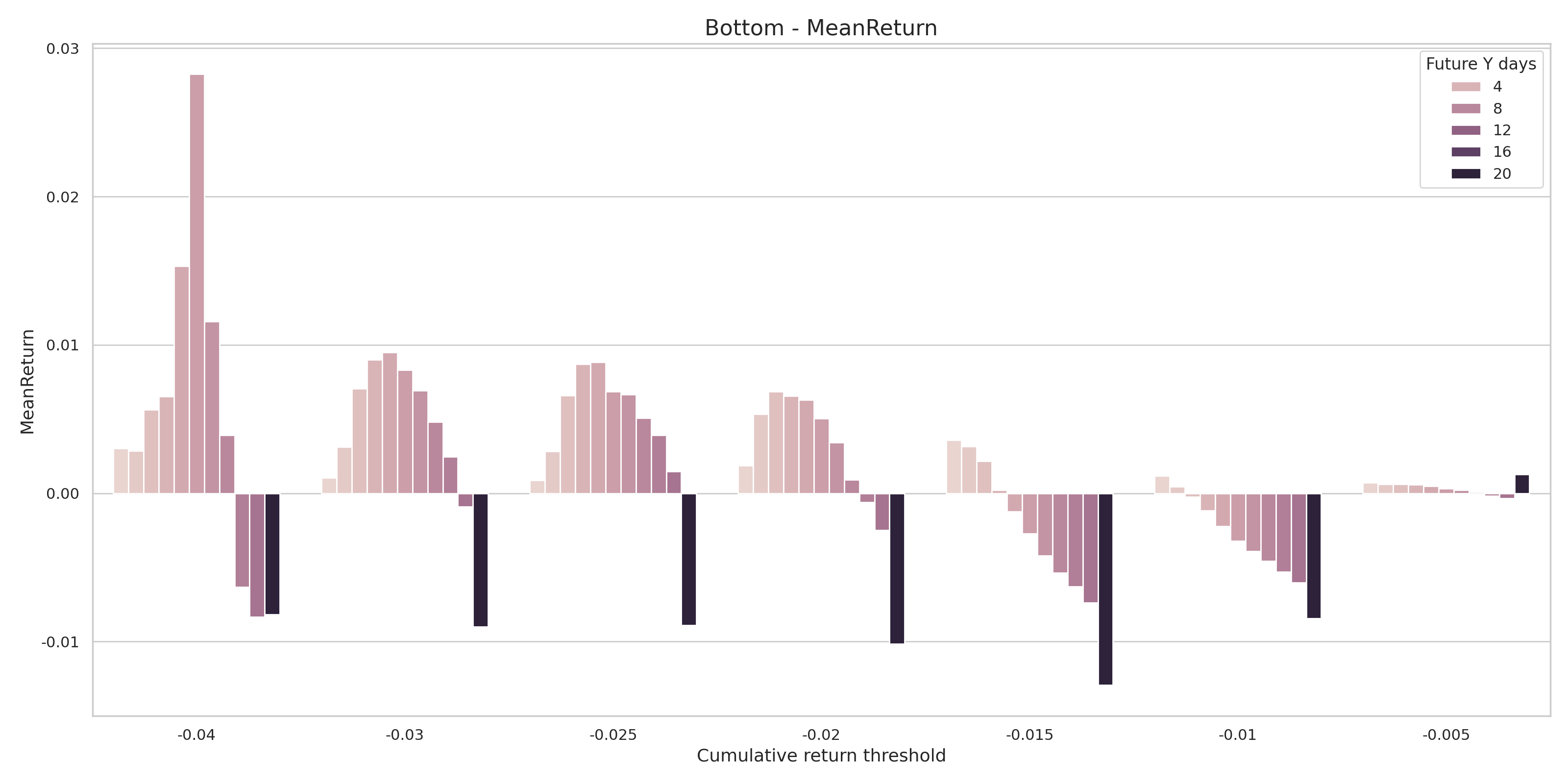
Task: Click the dark positive bar in the -0.005 group
Action: coord(1522,485)
